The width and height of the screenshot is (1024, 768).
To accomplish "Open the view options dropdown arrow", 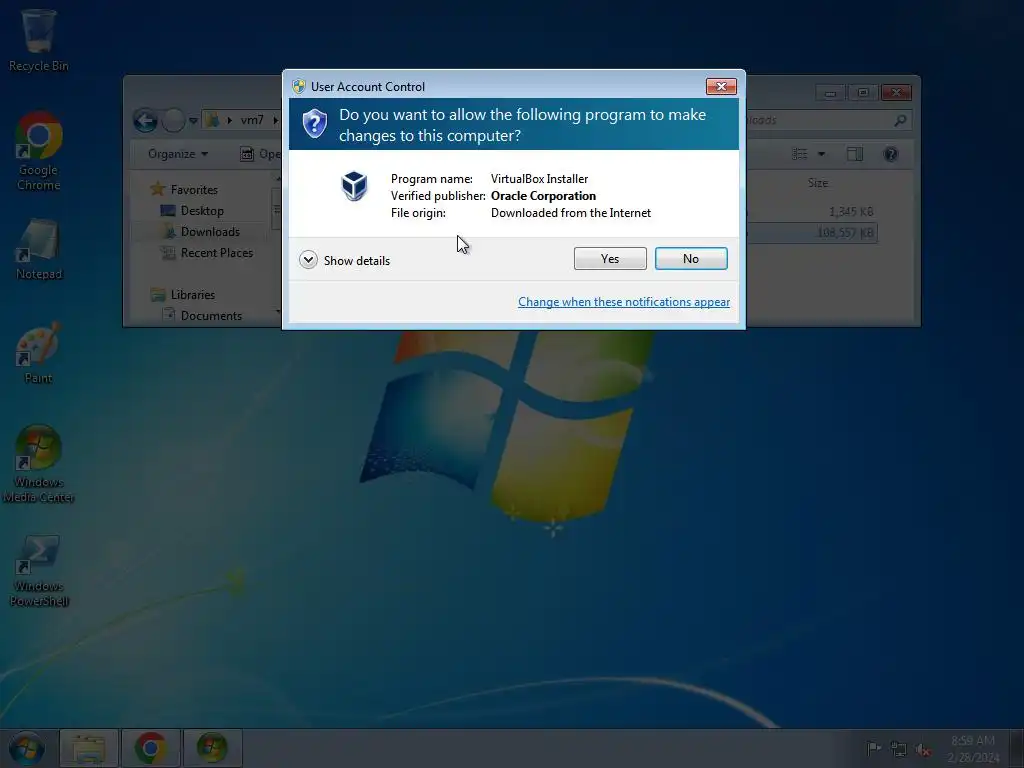I will pos(822,154).
